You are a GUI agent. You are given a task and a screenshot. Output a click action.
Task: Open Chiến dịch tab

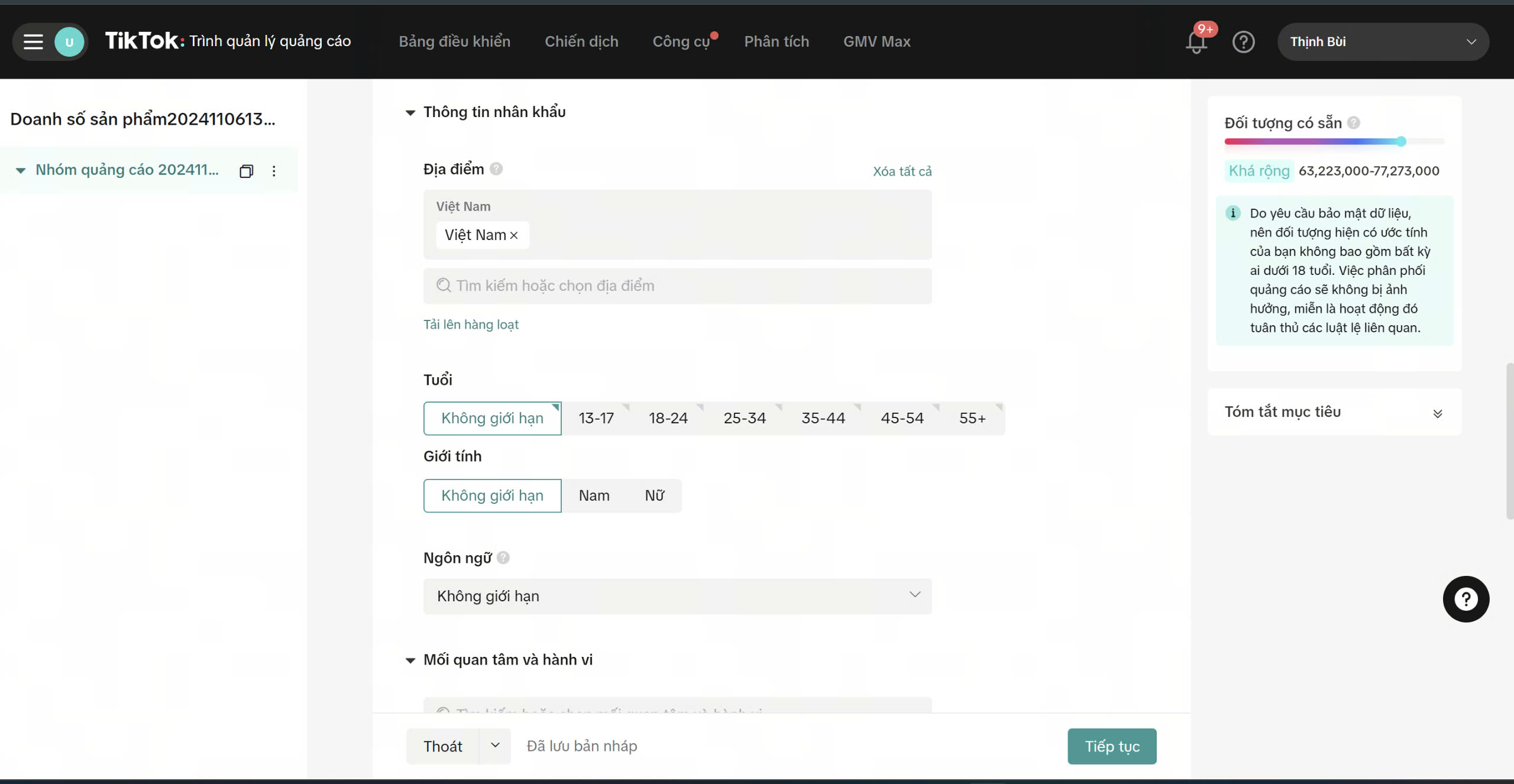point(581,41)
